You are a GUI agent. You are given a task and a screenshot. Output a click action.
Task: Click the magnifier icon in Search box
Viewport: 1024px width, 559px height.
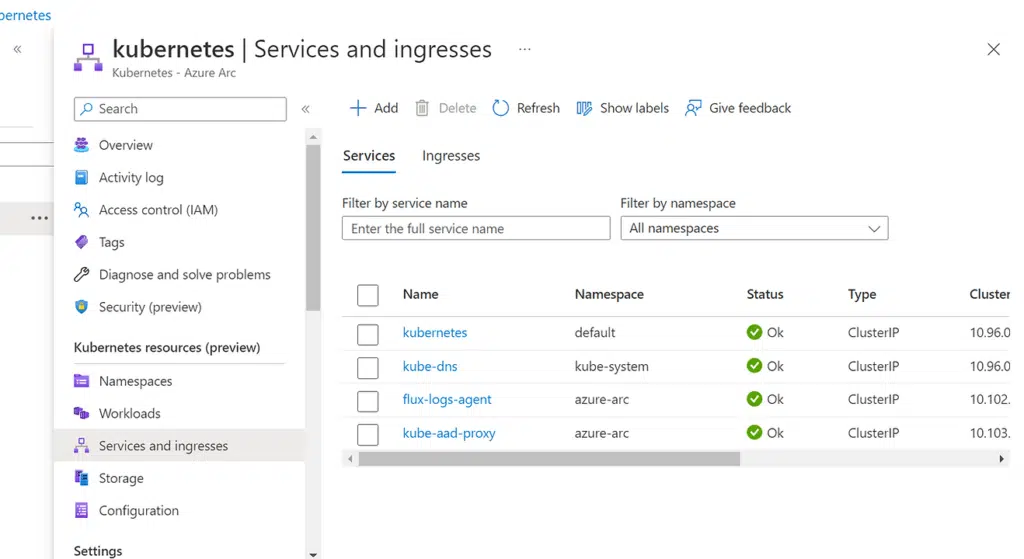86,109
